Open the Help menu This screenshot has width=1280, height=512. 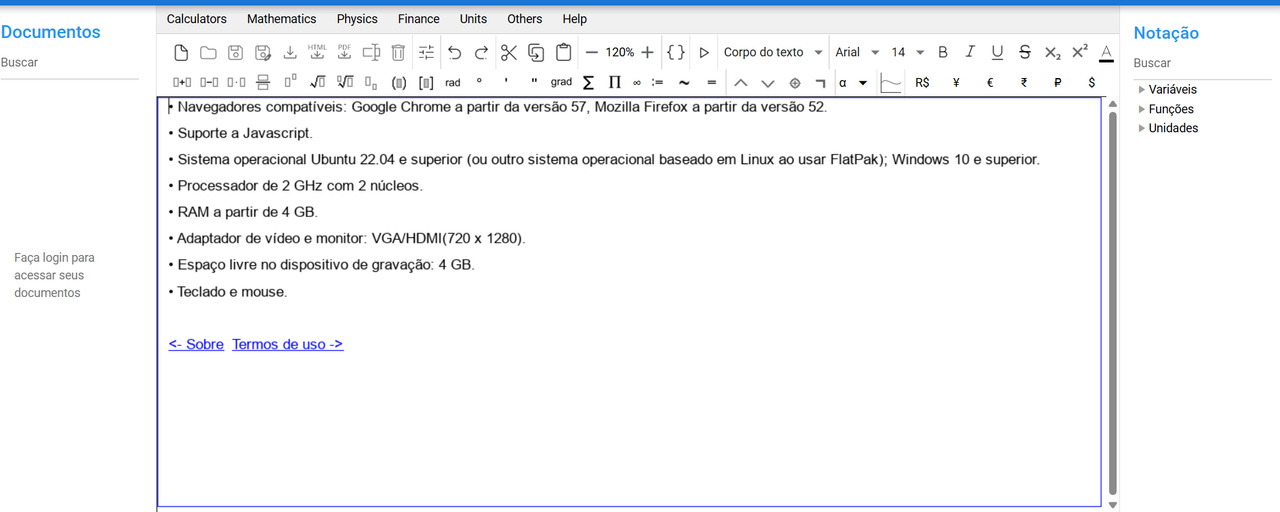[x=574, y=19]
